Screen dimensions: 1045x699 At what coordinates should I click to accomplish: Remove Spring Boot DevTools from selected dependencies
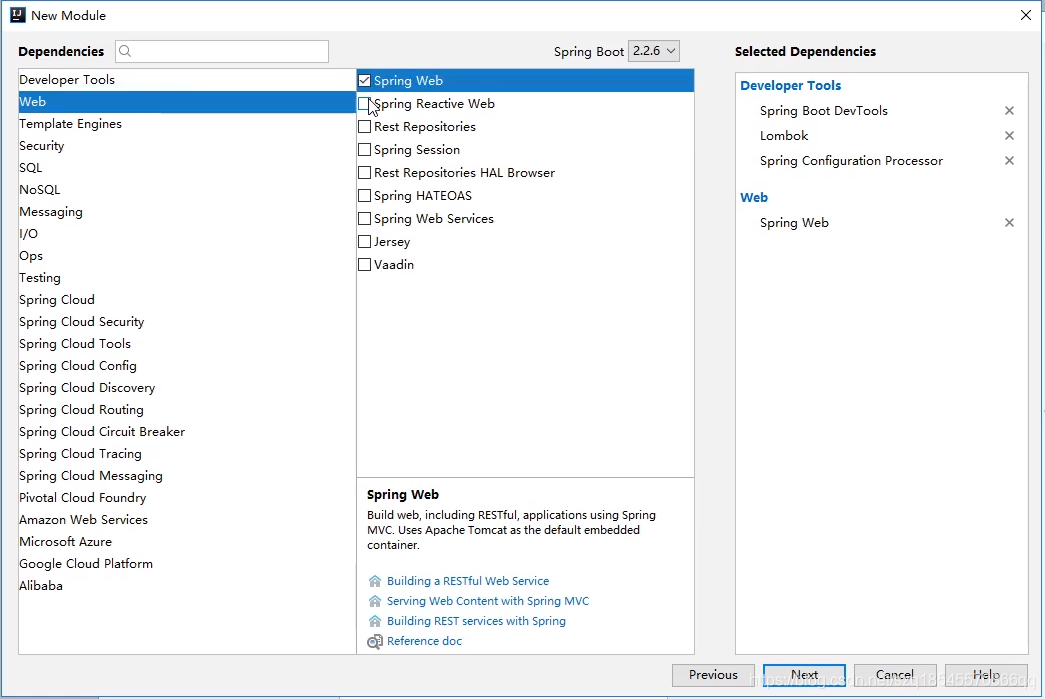click(1009, 111)
